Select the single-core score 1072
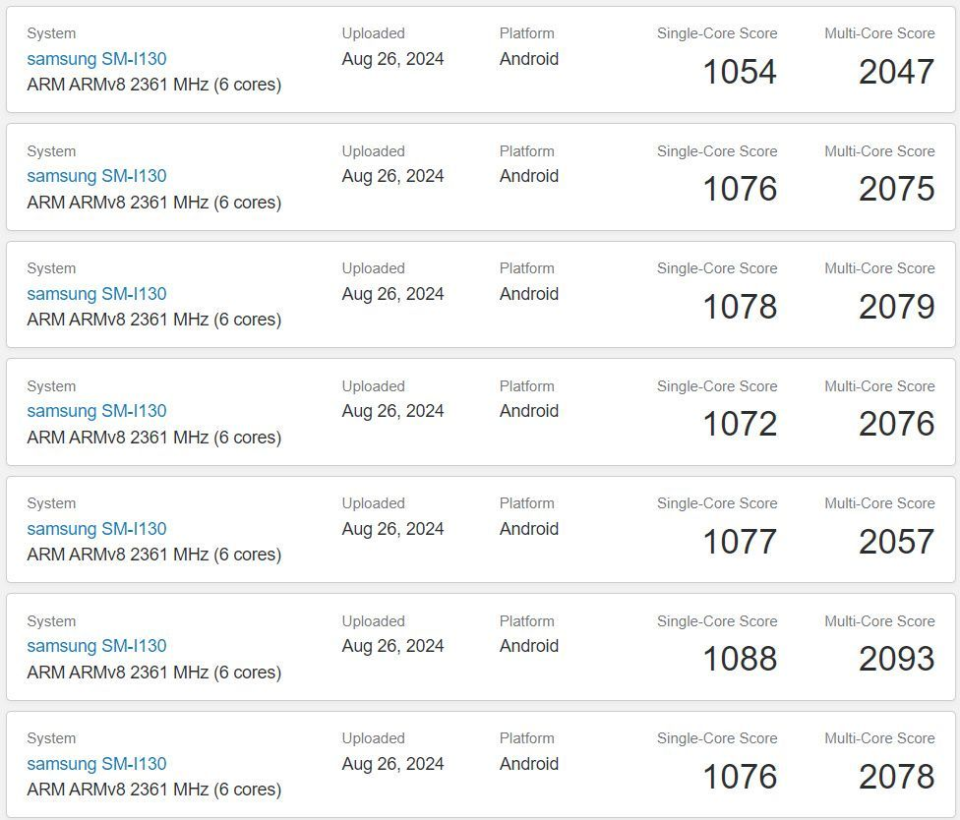 [739, 424]
